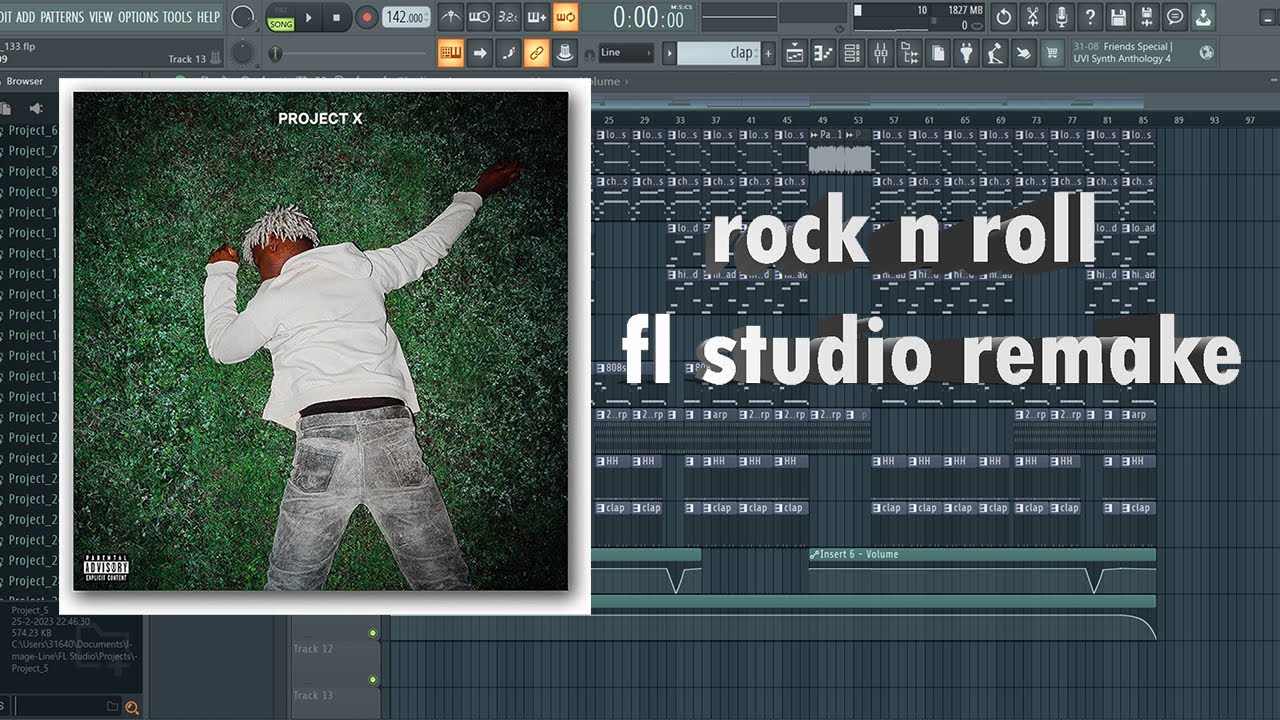This screenshot has height=720, width=1280.
Task: Open the Channel rack icon
Action: click(852, 53)
